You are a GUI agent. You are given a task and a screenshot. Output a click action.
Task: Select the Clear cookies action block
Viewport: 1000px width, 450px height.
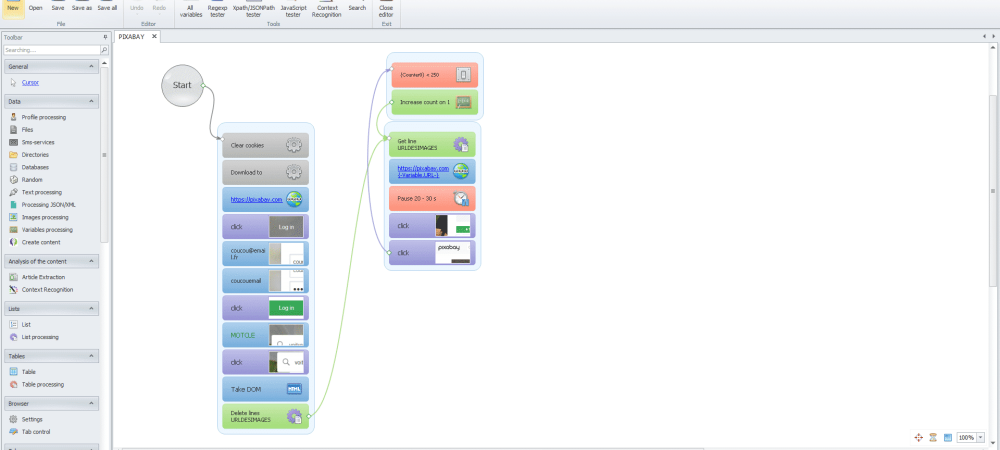pos(265,145)
